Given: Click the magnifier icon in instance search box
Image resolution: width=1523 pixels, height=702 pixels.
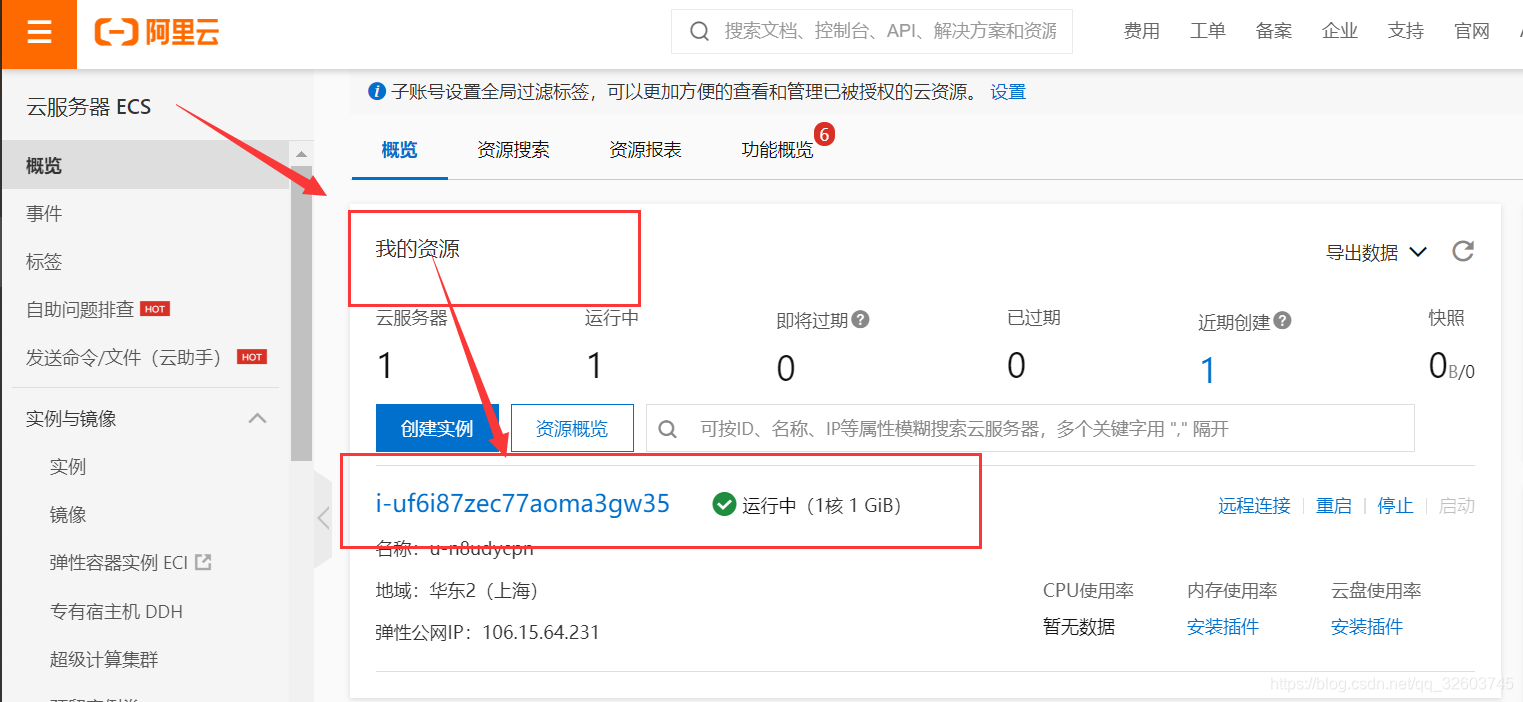Looking at the screenshot, I should (667, 429).
